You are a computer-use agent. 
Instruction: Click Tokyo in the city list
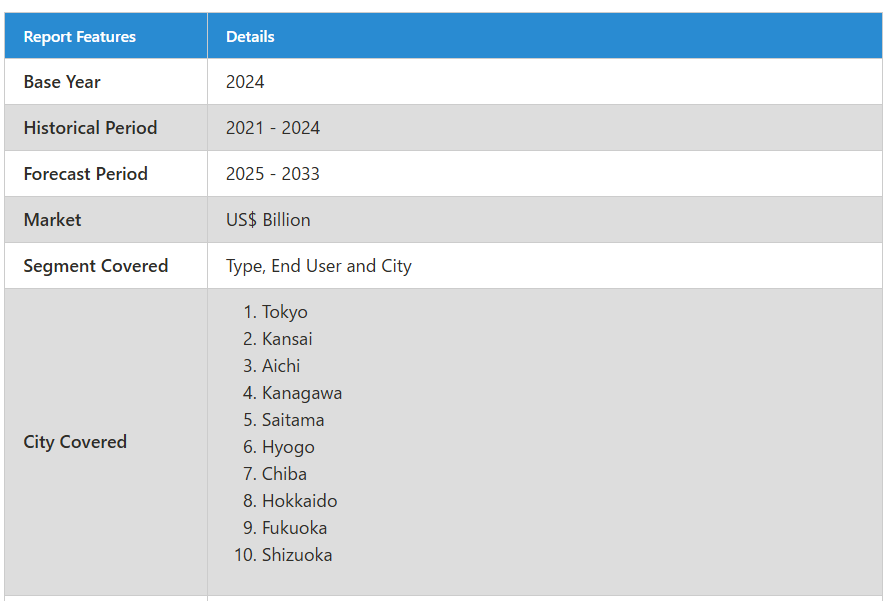(284, 312)
